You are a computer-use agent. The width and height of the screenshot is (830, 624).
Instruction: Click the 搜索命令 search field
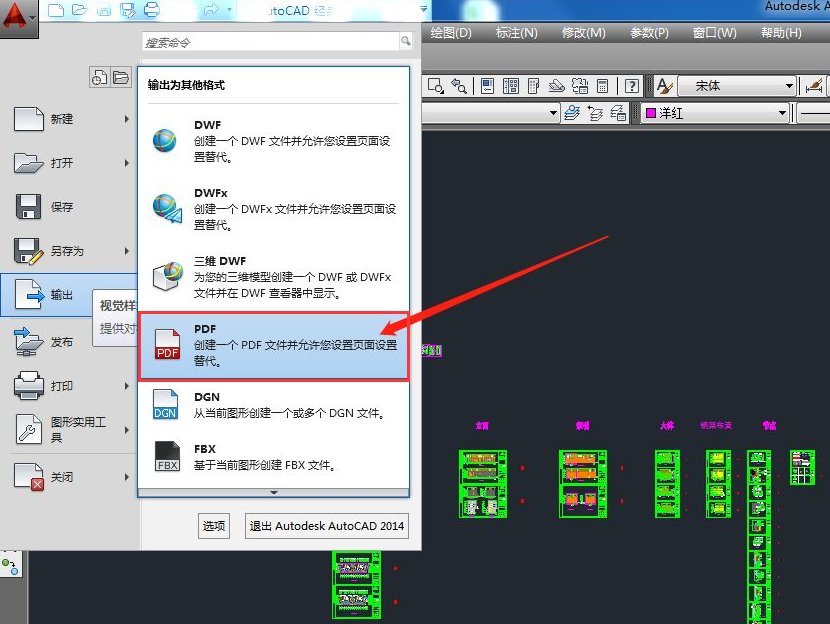271,42
